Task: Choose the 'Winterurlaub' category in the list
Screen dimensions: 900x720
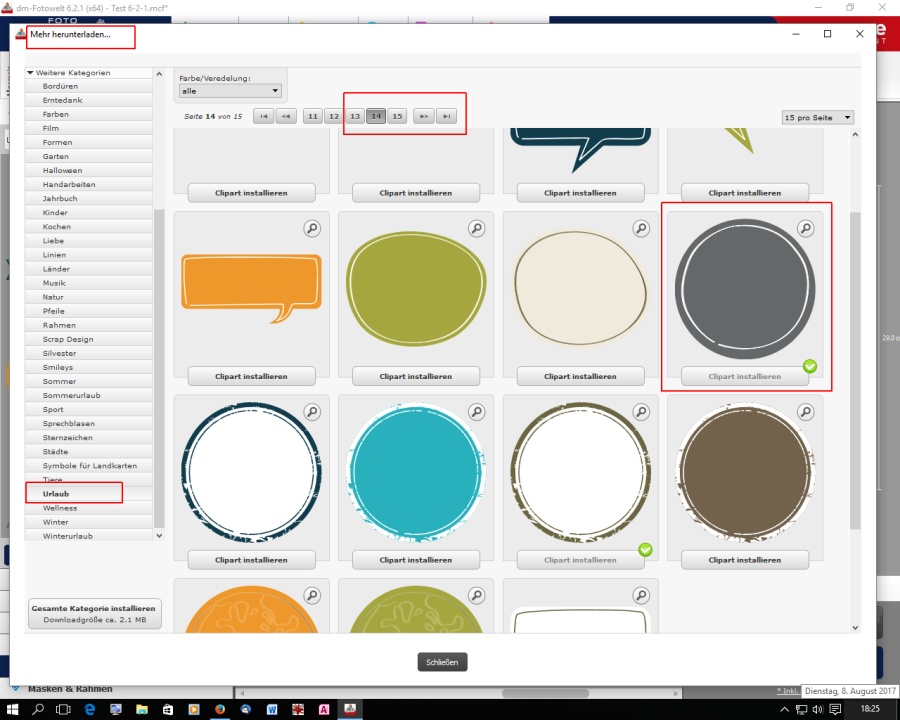Action: (x=68, y=536)
